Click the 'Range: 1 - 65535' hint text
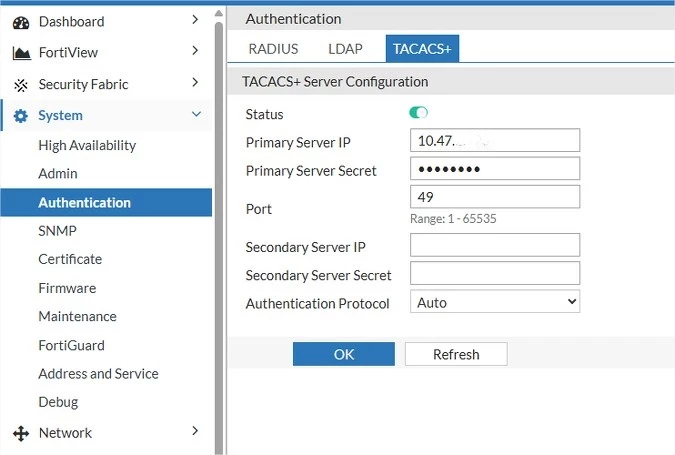The image size is (675, 455). pos(453,219)
